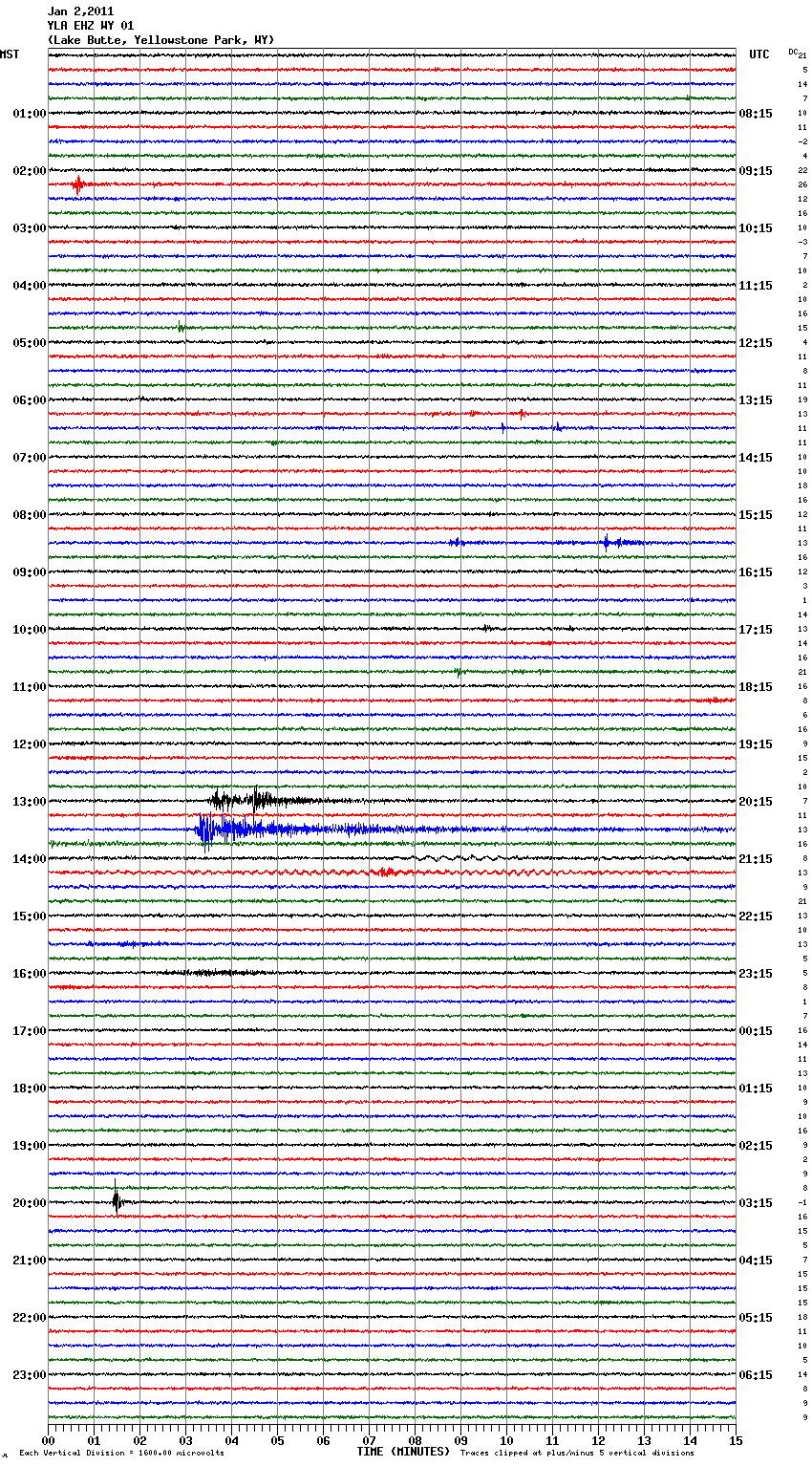Click the '12:15' UTC time label
The image size is (812, 1466).
pyautogui.click(x=756, y=343)
